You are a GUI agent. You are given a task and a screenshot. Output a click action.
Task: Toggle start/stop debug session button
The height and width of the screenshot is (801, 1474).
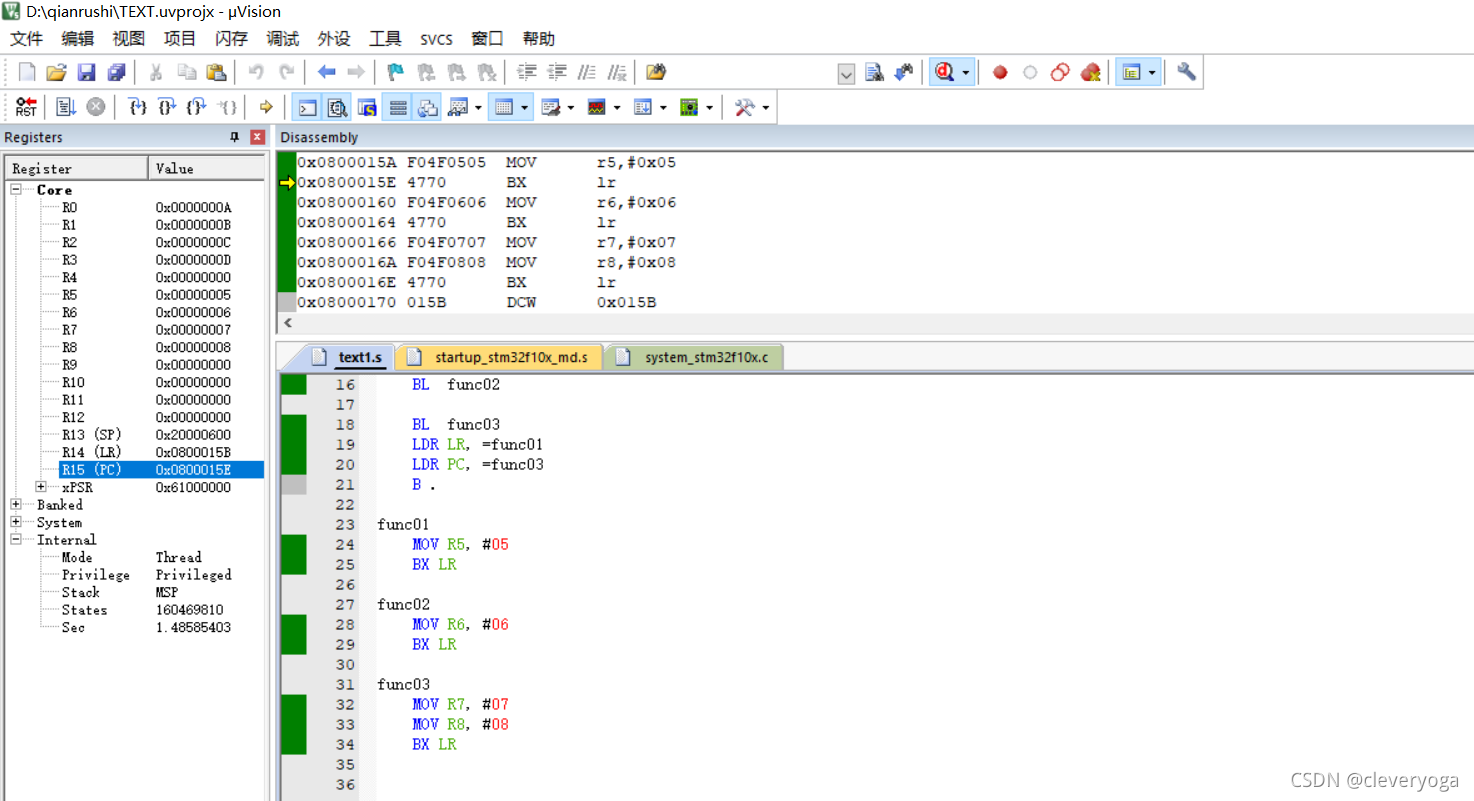(944, 72)
